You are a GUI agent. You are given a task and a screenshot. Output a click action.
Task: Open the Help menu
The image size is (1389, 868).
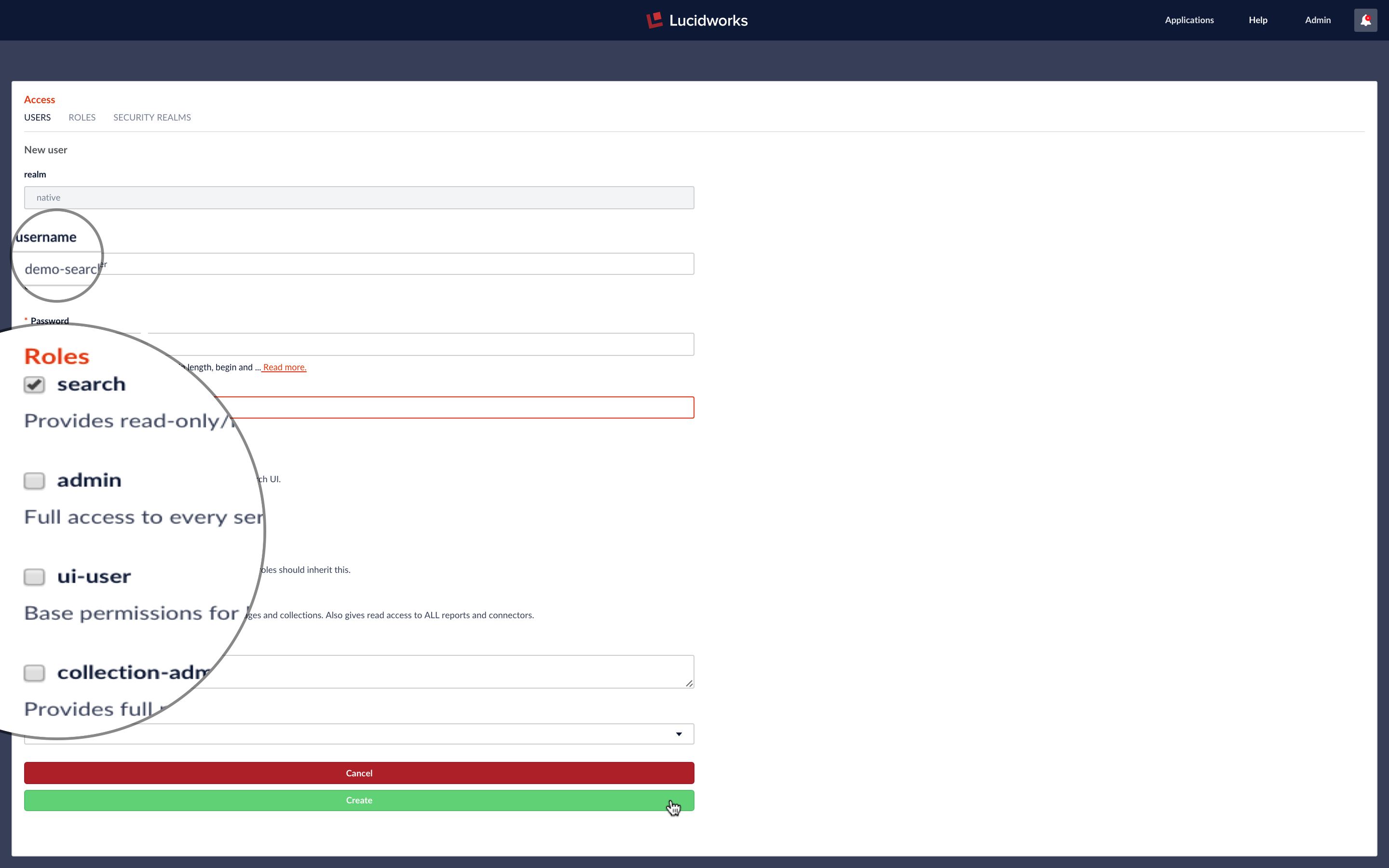tap(1258, 20)
